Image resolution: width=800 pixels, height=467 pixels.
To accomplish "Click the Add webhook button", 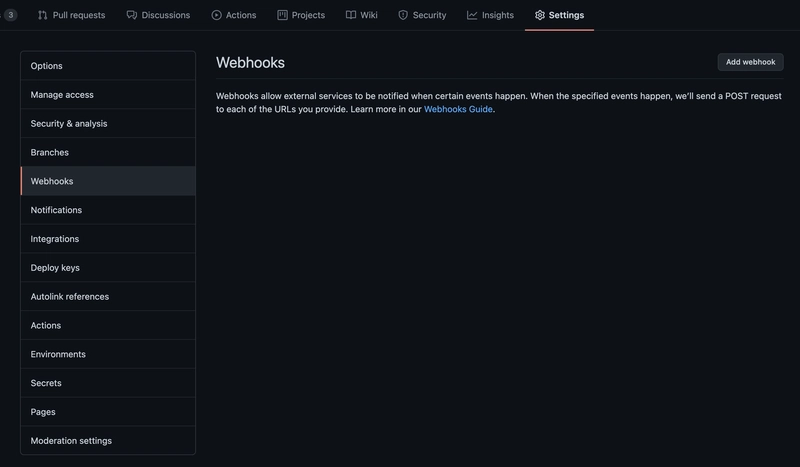I will tap(751, 62).
